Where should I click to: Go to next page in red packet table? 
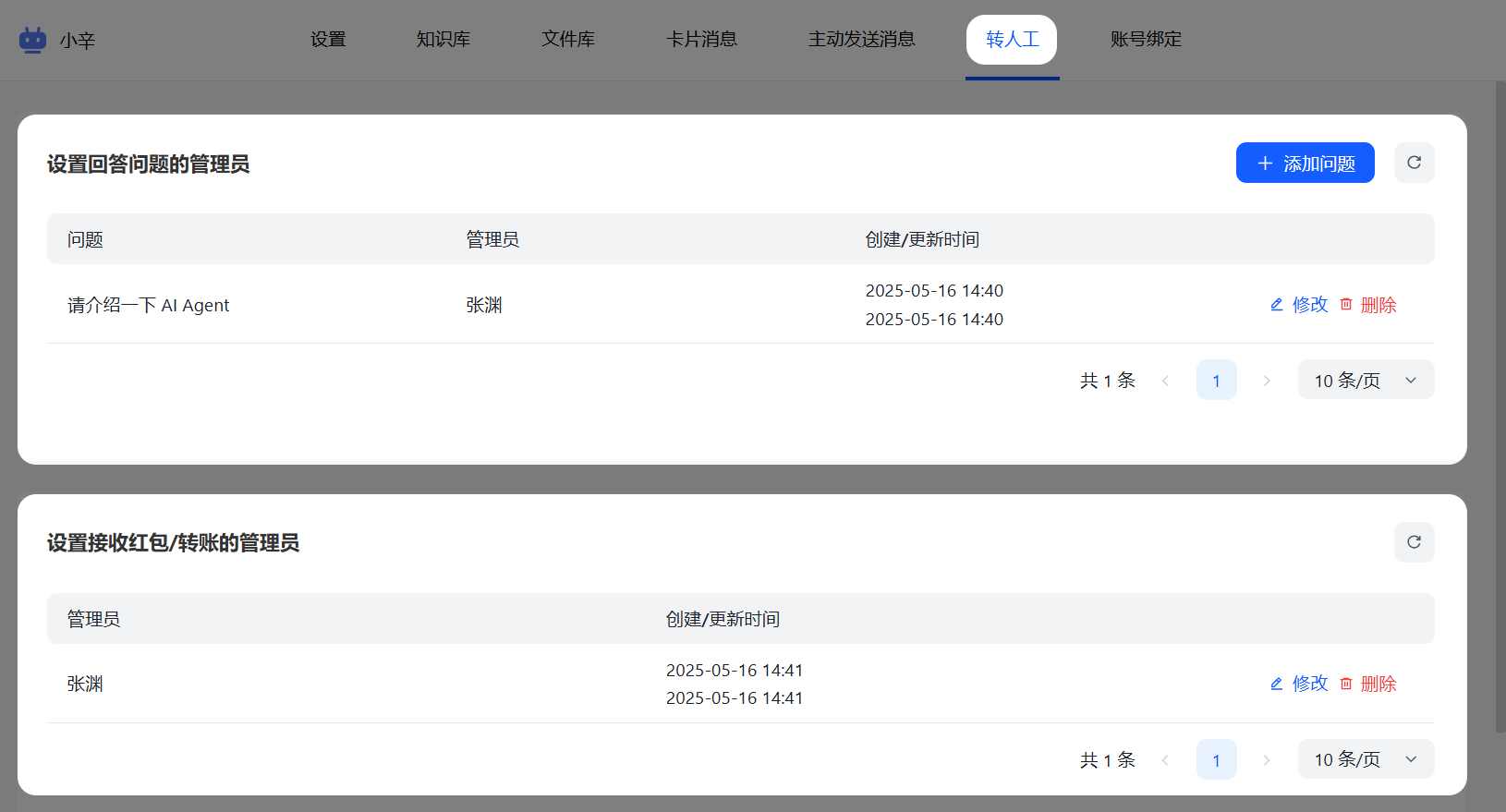(1267, 760)
